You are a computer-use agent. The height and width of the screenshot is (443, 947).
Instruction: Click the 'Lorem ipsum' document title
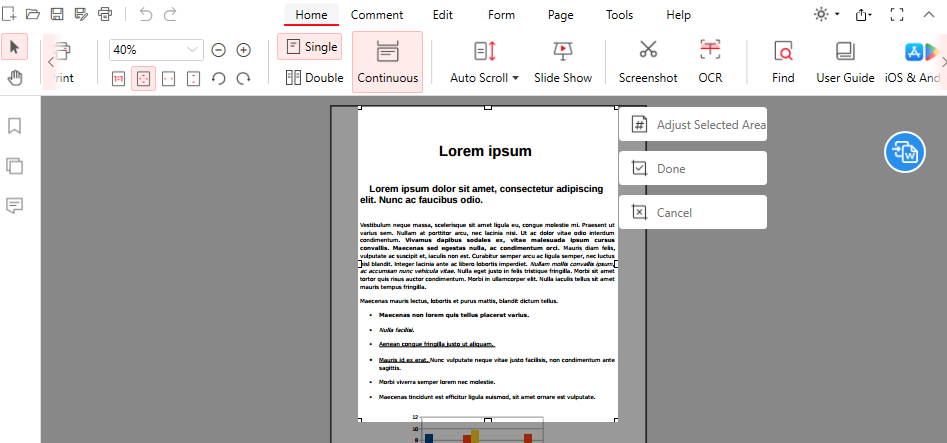point(485,151)
